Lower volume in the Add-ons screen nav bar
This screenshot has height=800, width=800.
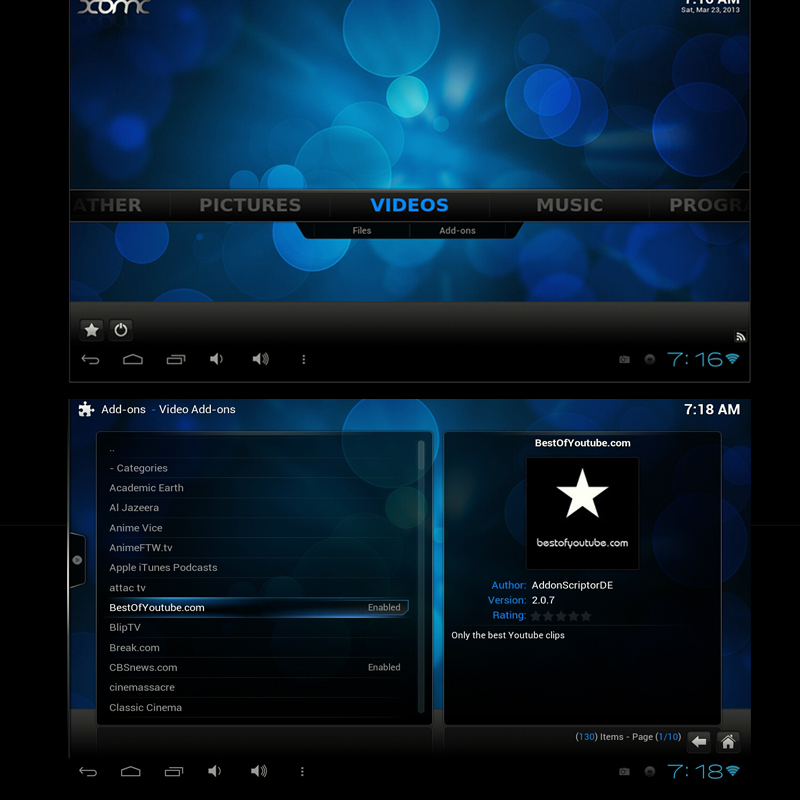pyautogui.click(x=215, y=771)
